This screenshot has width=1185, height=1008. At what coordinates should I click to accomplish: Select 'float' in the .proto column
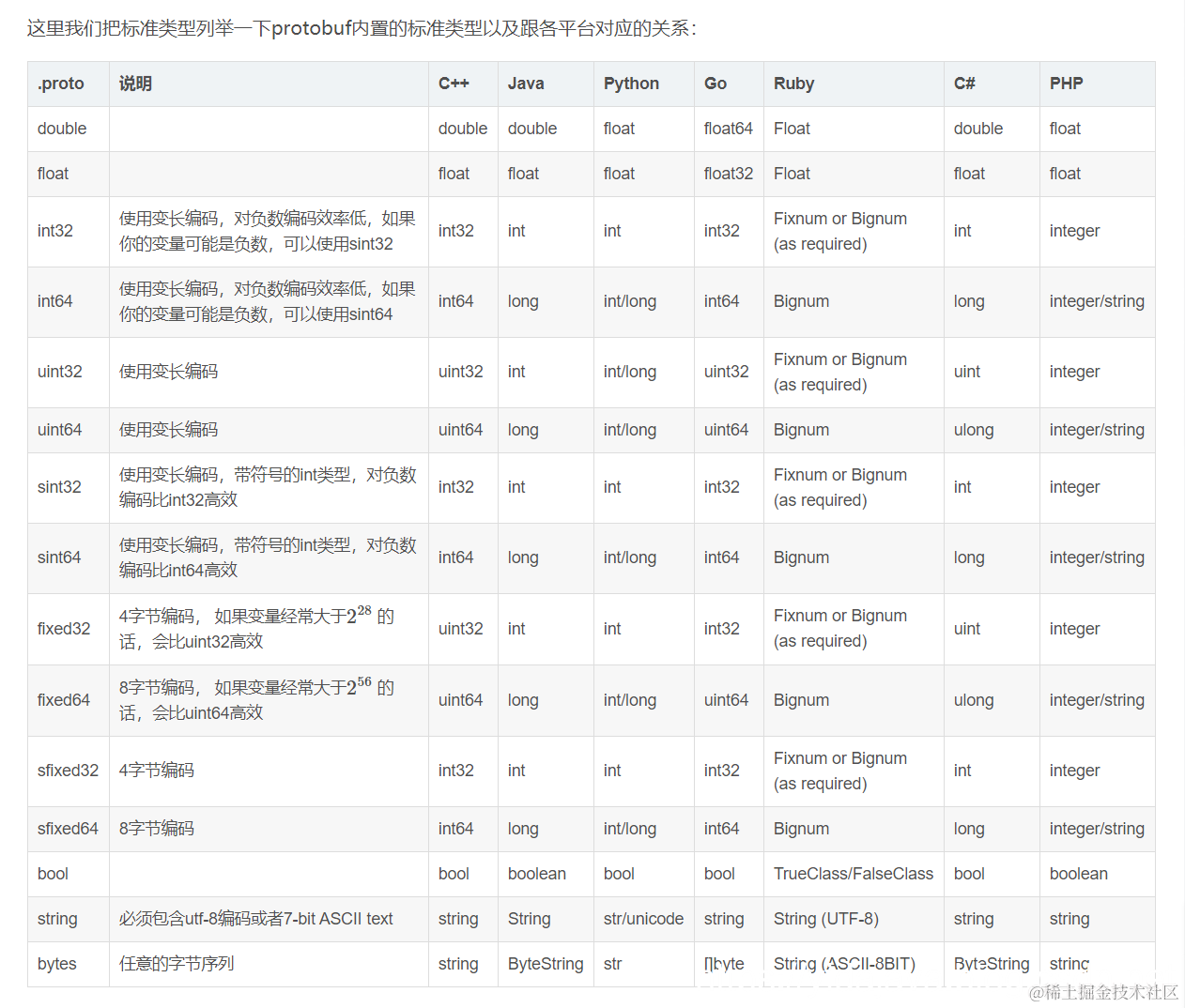(x=53, y=174)
